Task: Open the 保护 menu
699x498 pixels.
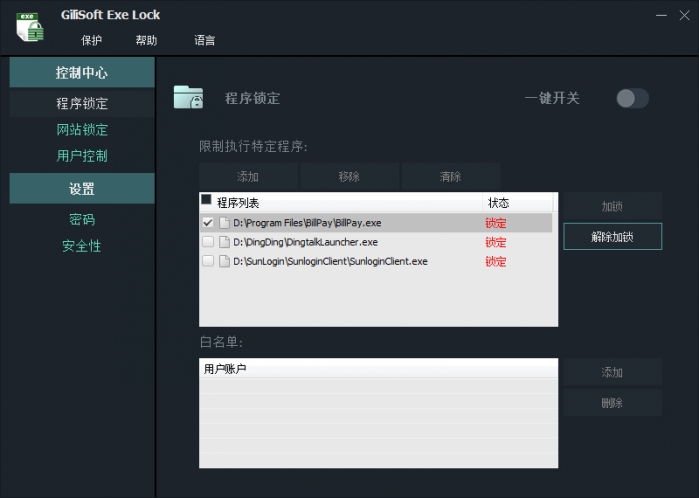Action: (91, 41)
